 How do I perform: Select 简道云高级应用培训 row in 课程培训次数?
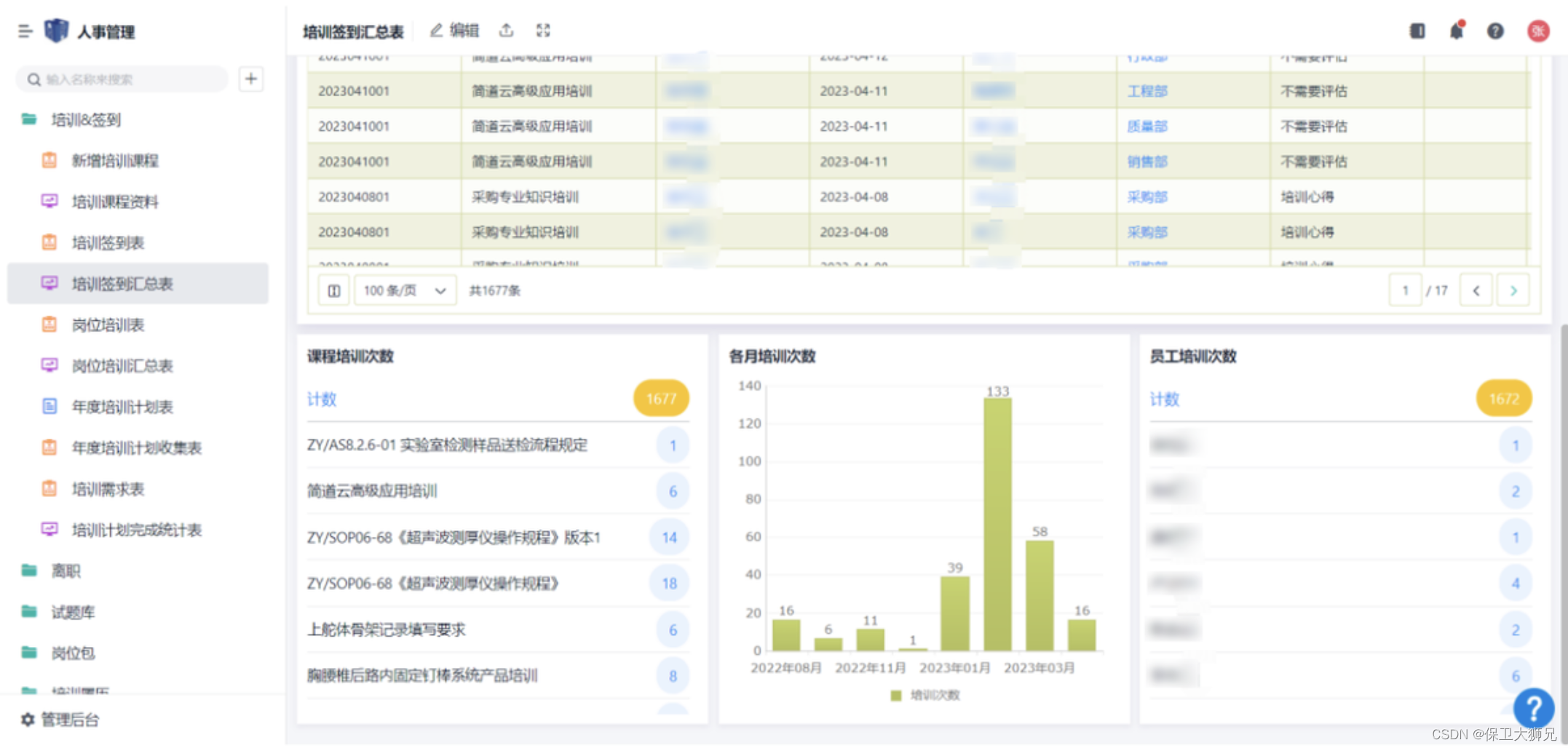click(x=498, y=491)
